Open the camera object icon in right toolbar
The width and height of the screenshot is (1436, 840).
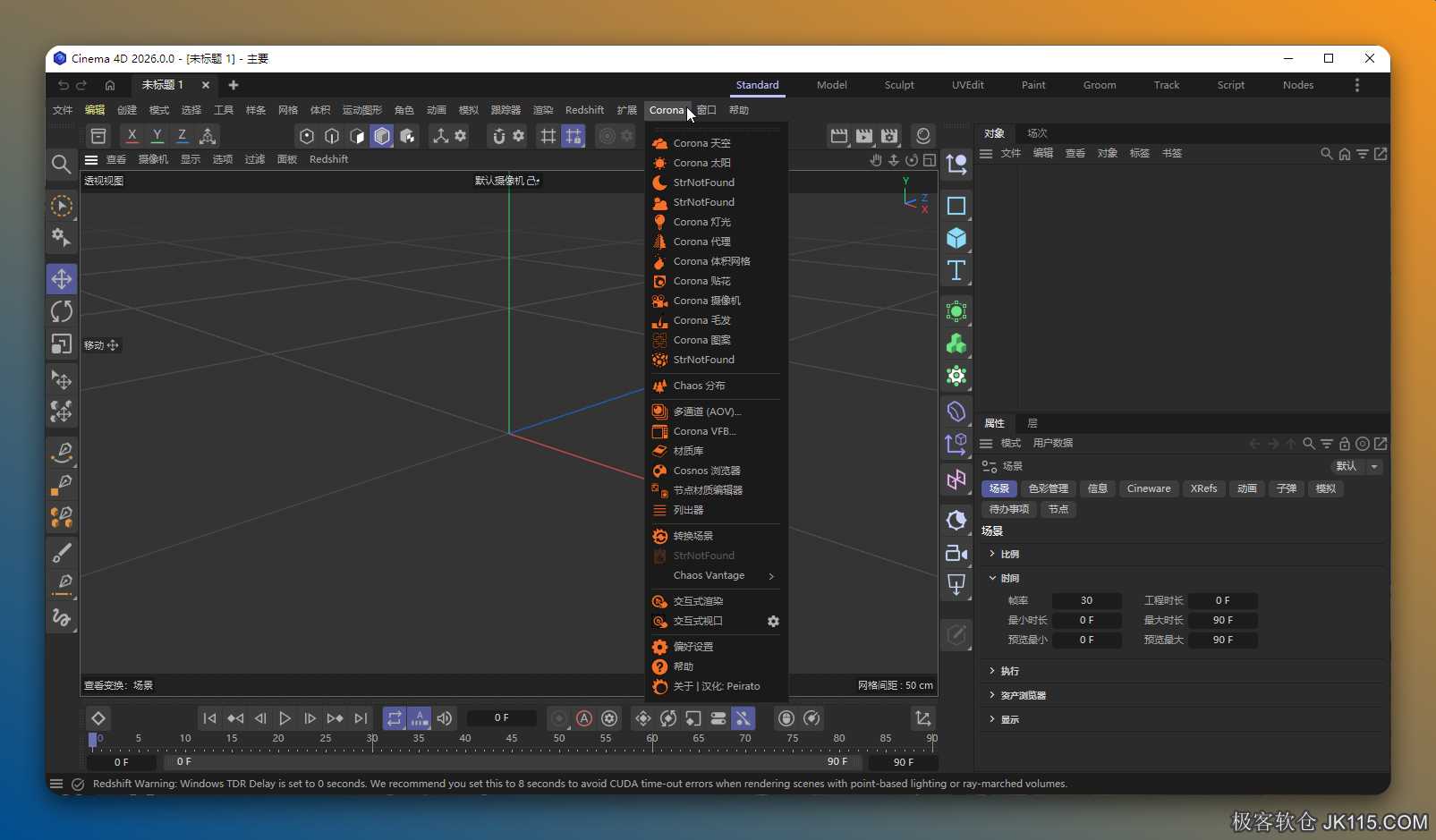tap(956, 553)
